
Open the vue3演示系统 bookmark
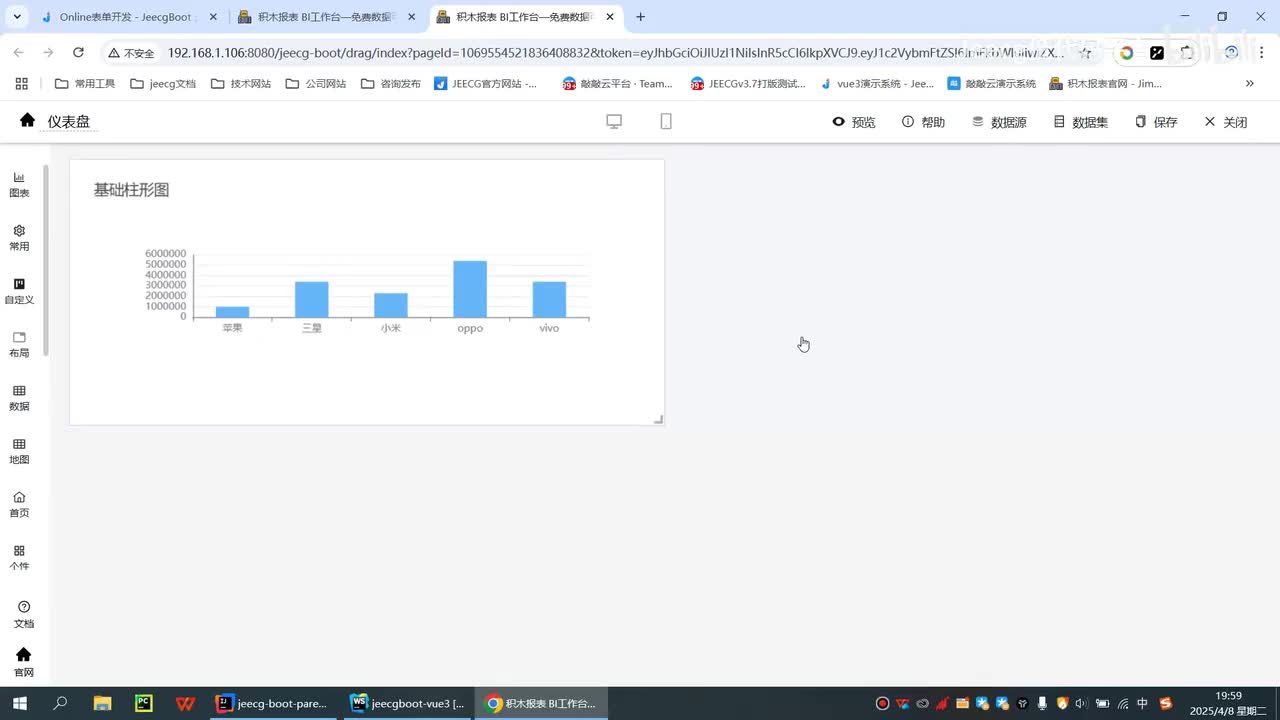coord(877,84)
